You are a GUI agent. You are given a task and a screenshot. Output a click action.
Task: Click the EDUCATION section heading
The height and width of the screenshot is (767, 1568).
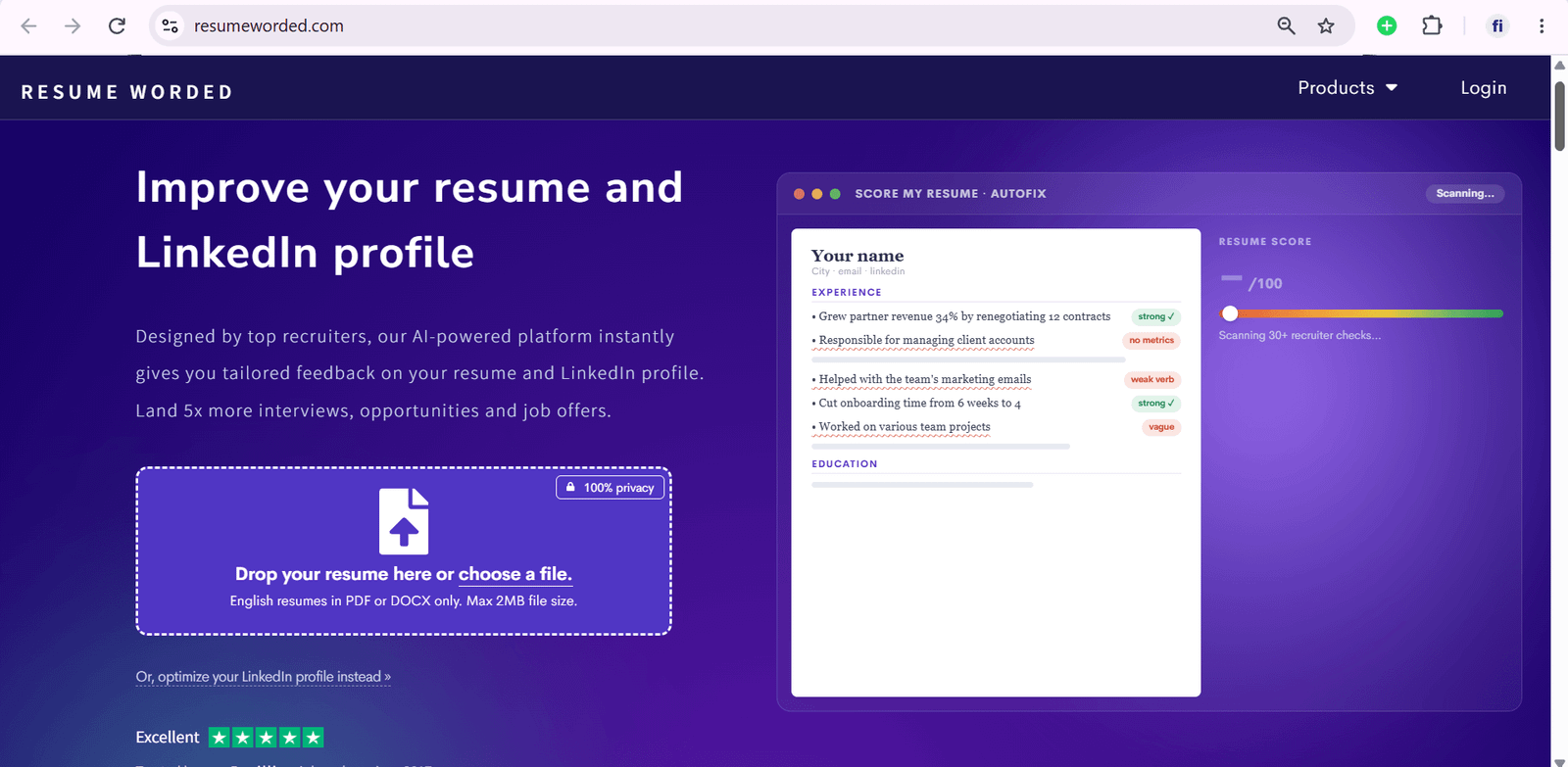[x=845, y=464]
